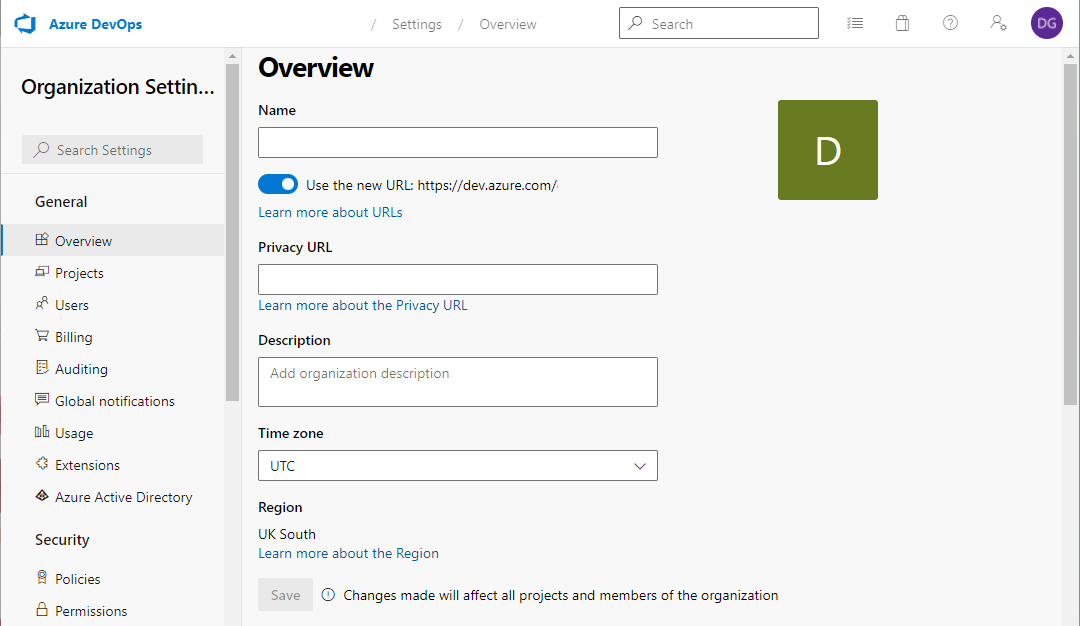Click the Organization Settings heading
The width and height of the screenshot is (1080, 626).
[x=118, y=87]
